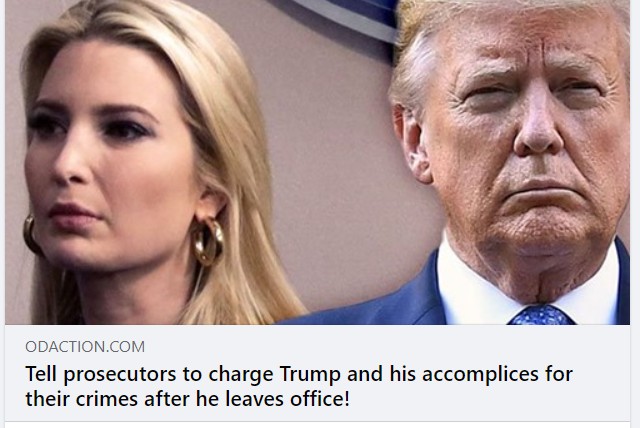The image size is (640, 428).
Task: Click the headline's second line ending 'leaves office!'
Action: pyautogui.click(x=187, y=399)
